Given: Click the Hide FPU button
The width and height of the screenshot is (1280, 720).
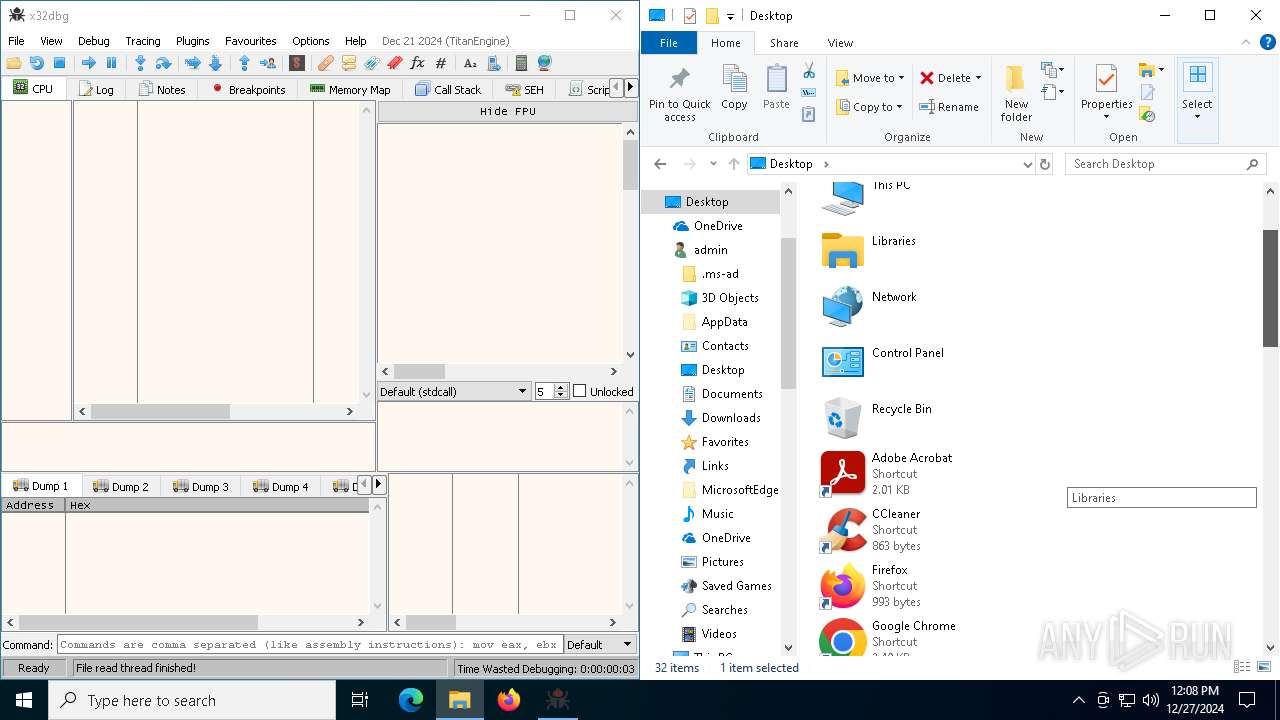Looking at the screenshot, I should (508, 111).
